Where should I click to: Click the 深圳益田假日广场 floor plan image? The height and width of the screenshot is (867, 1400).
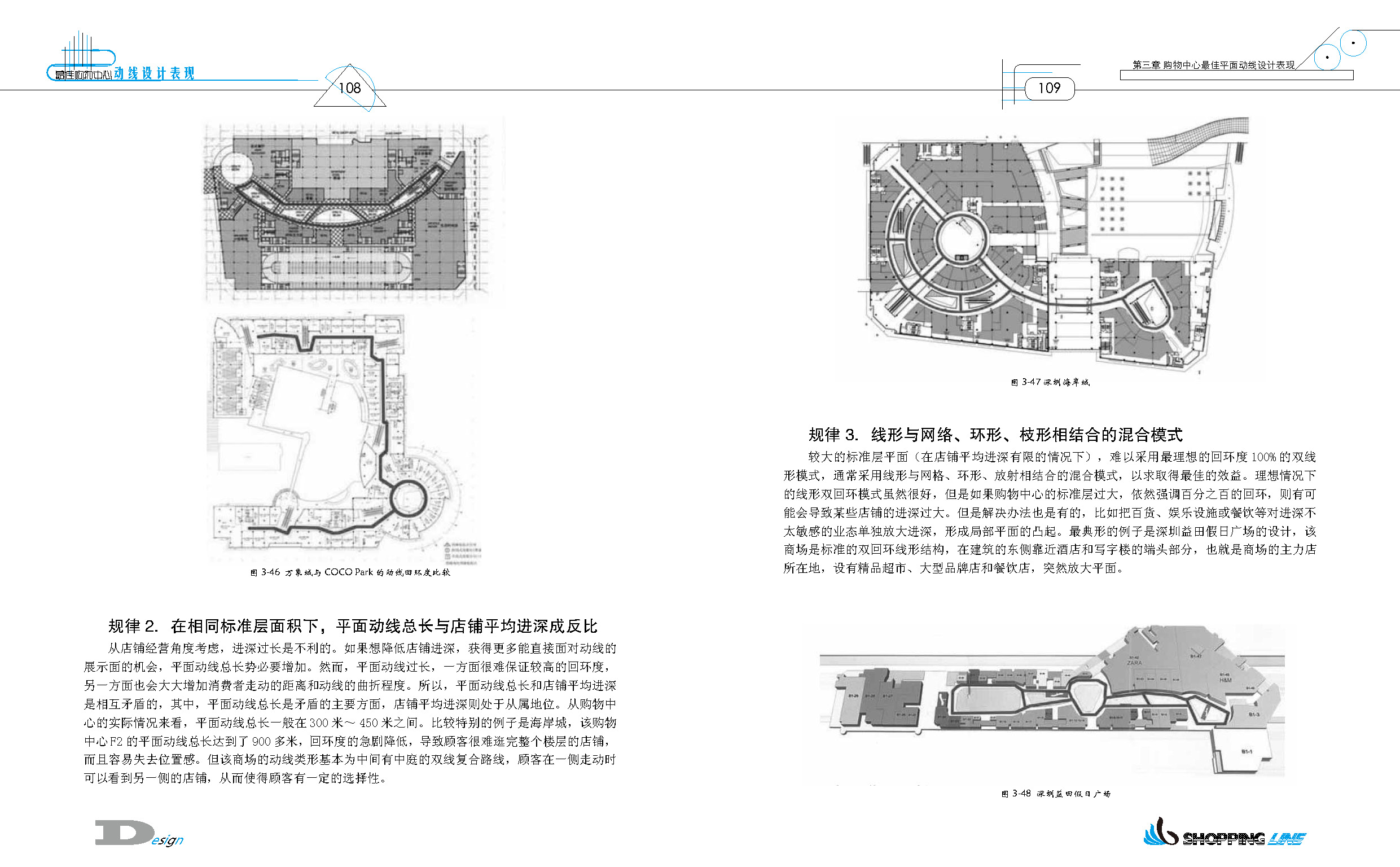coord(1052,702)
